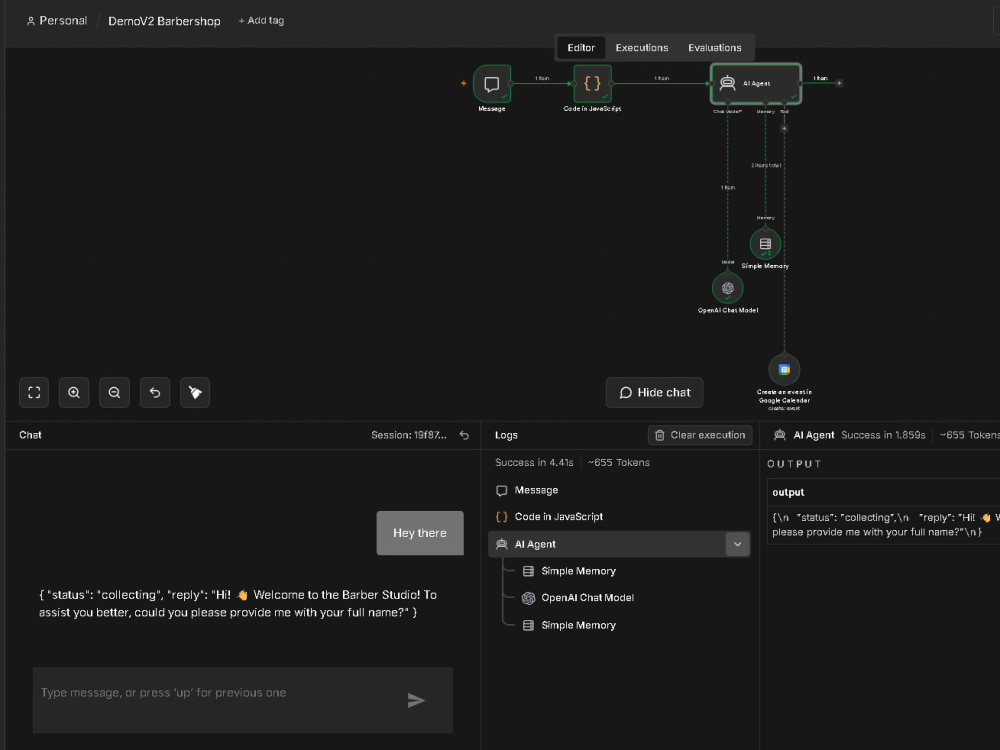Open the Personal project link
This screenshot has width=1000, height=750.
coord(57,20)
